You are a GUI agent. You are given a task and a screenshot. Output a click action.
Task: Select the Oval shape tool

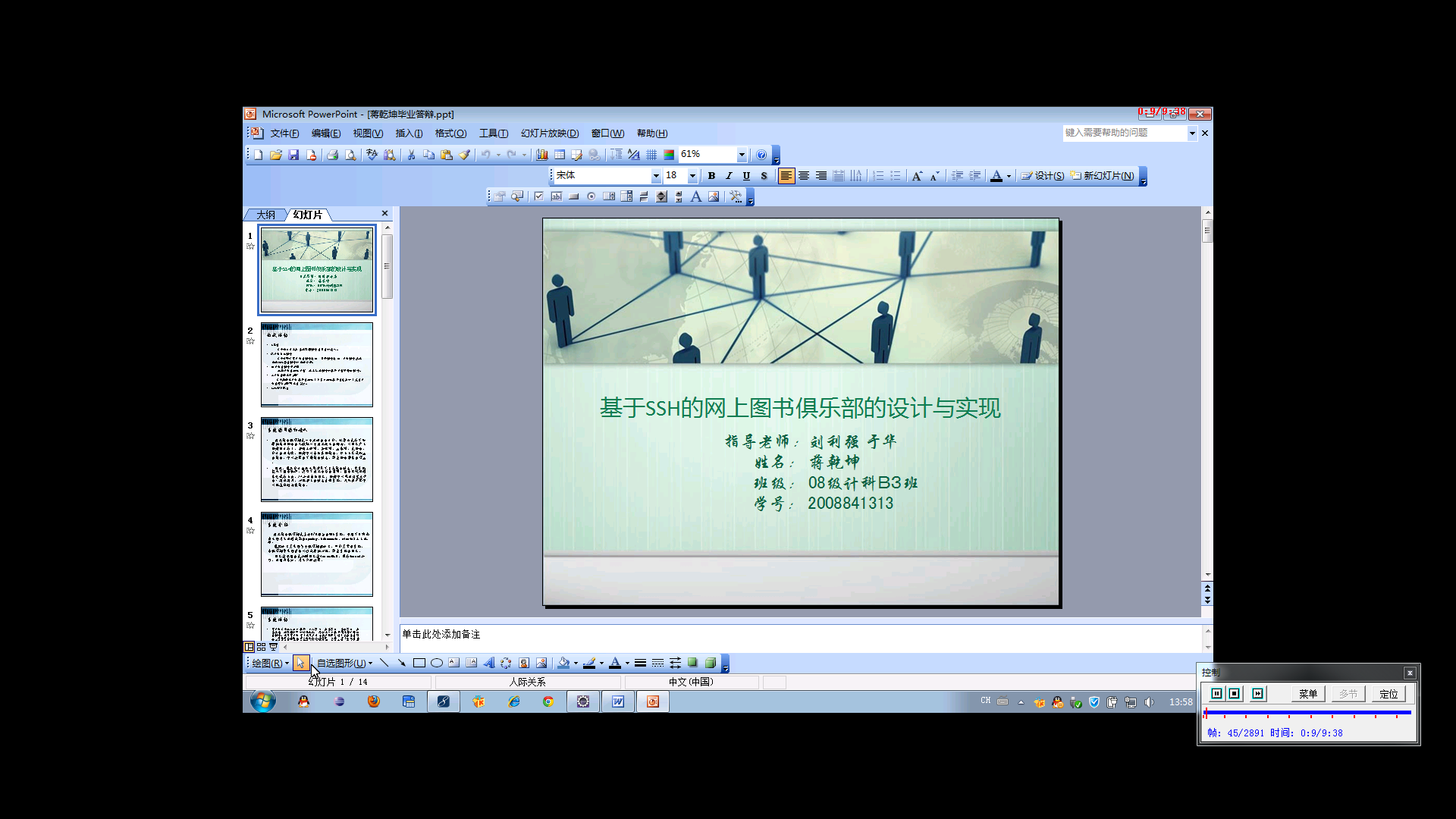437,663
